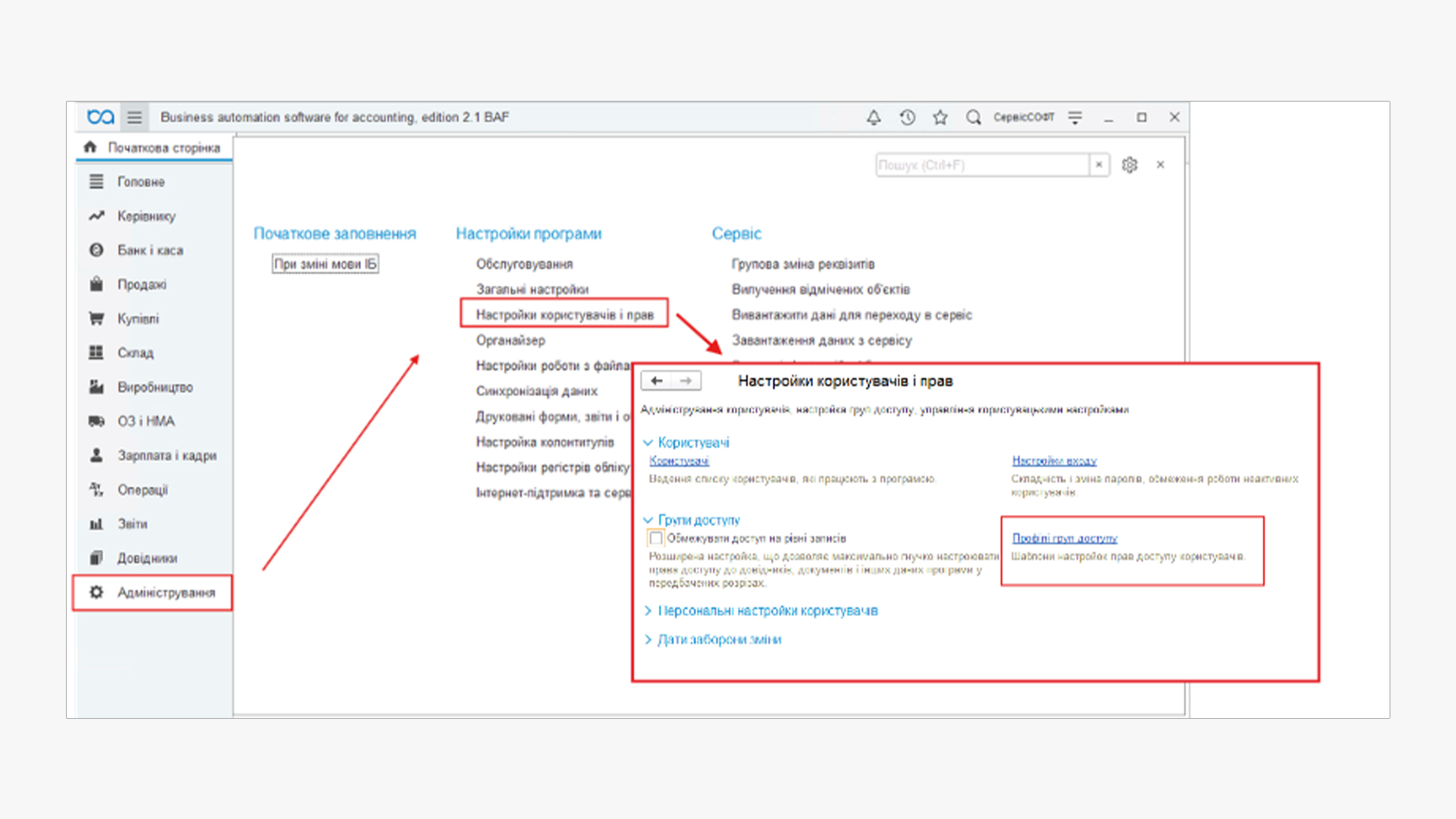Open the Банк і каса section

click(x=150, y=250)
